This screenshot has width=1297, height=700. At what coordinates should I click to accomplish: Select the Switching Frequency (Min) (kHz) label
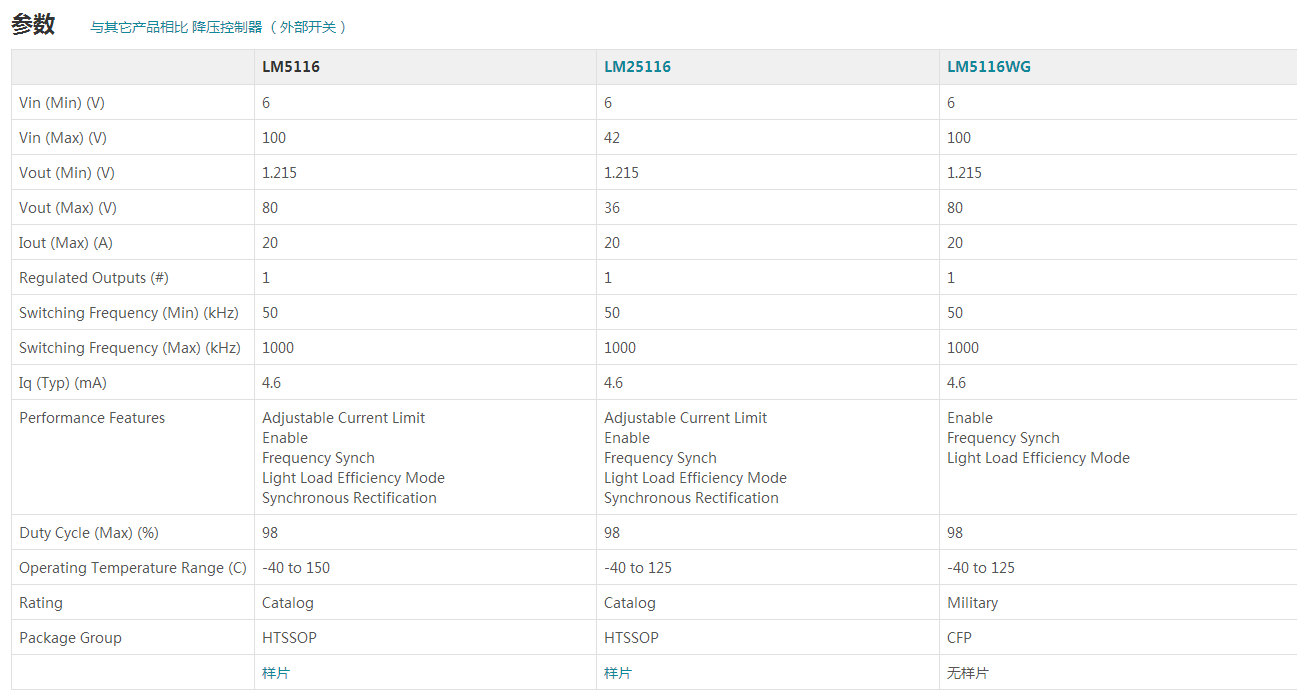[x=129, y=313]
